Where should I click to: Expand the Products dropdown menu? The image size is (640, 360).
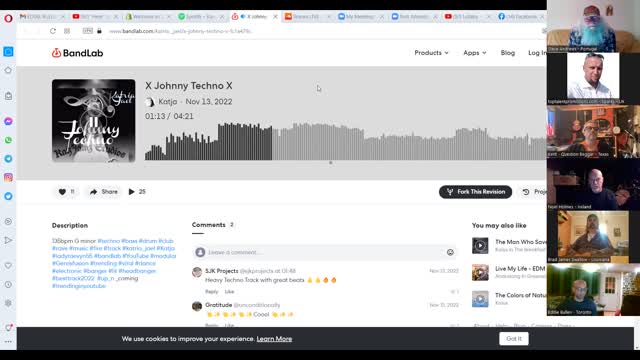431,53
